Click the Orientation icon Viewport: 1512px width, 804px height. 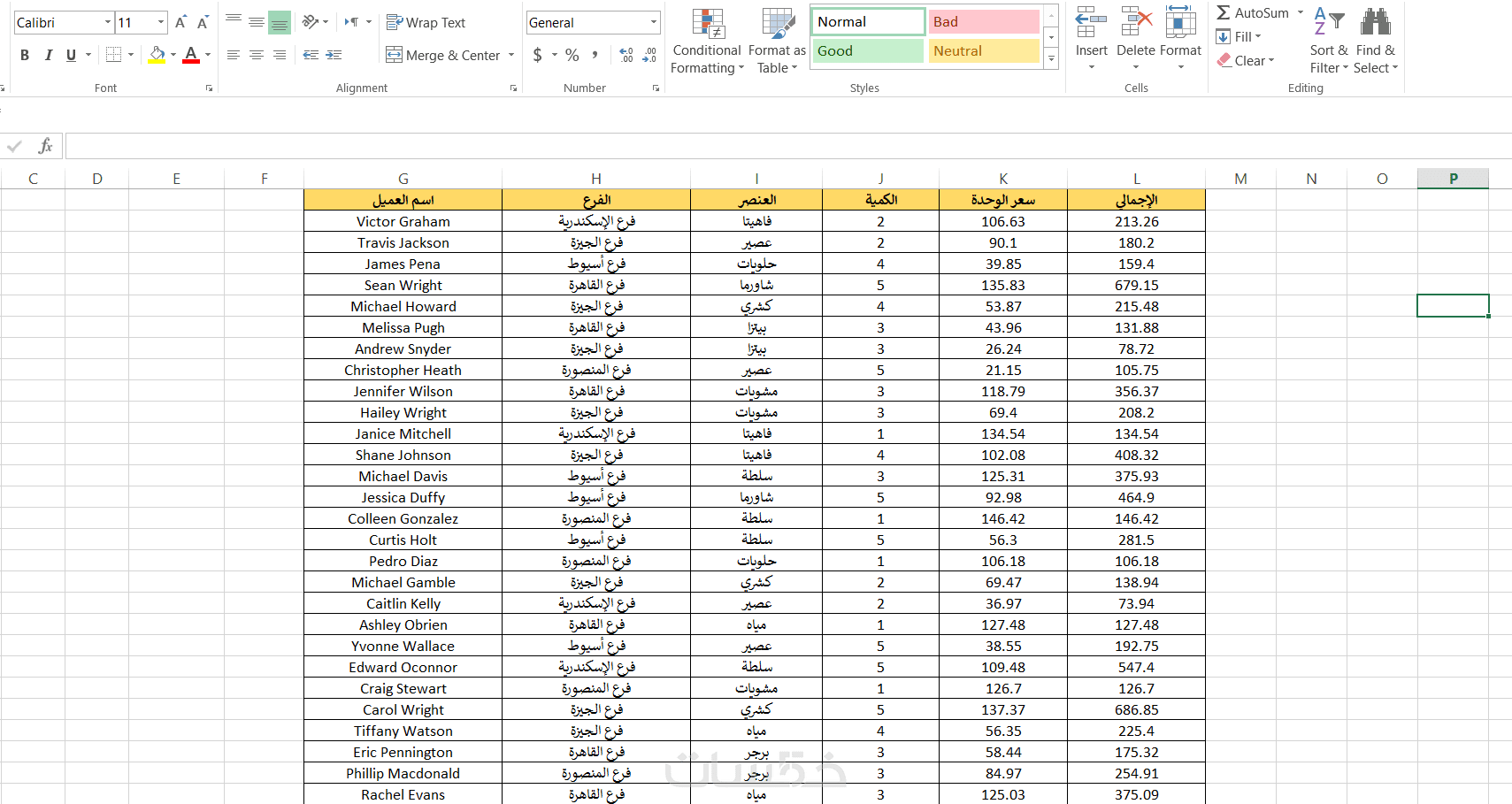[310, 22]
